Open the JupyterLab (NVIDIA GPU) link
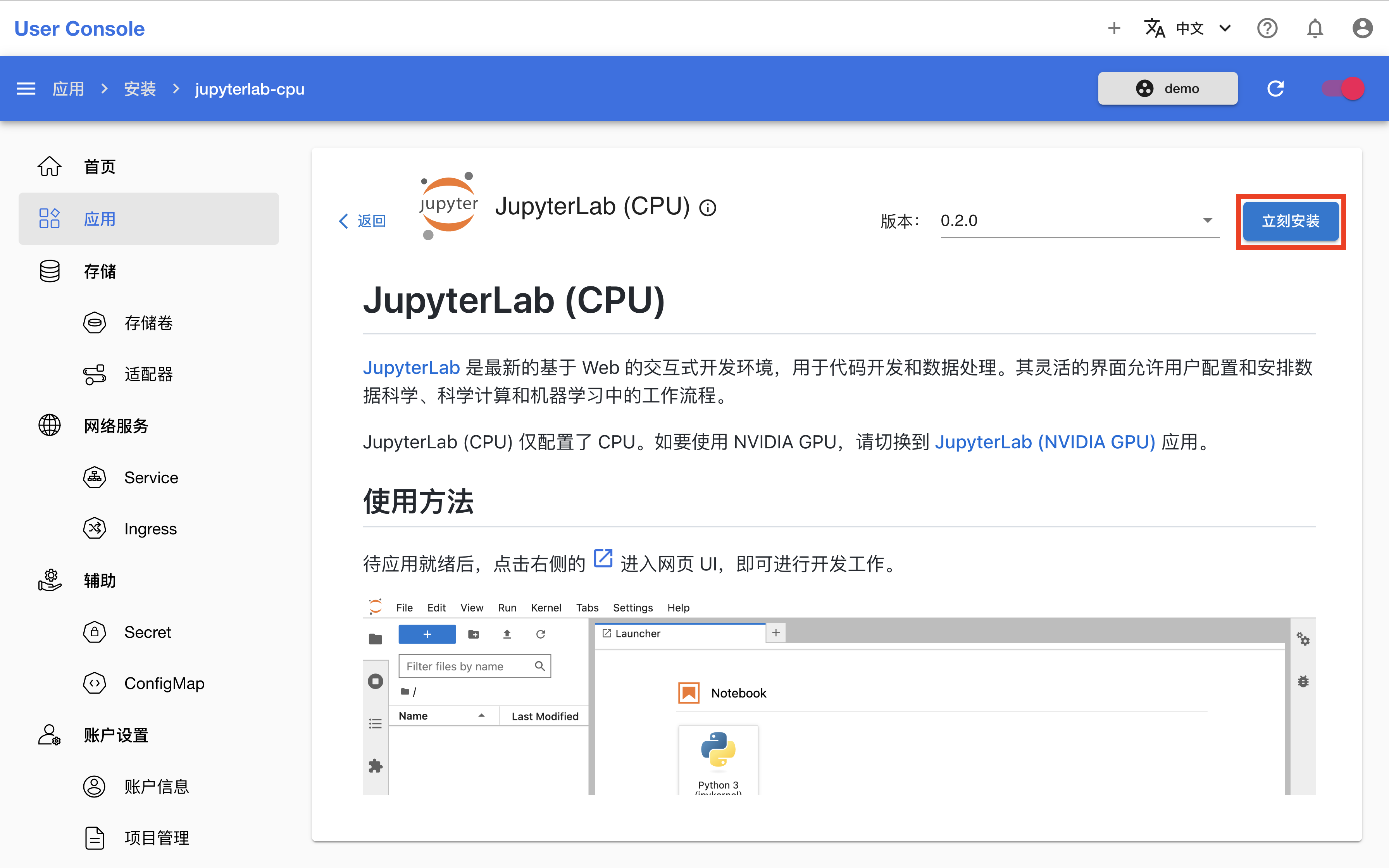The width and height of the screenshot is (1389, 868). (1044, 442)
